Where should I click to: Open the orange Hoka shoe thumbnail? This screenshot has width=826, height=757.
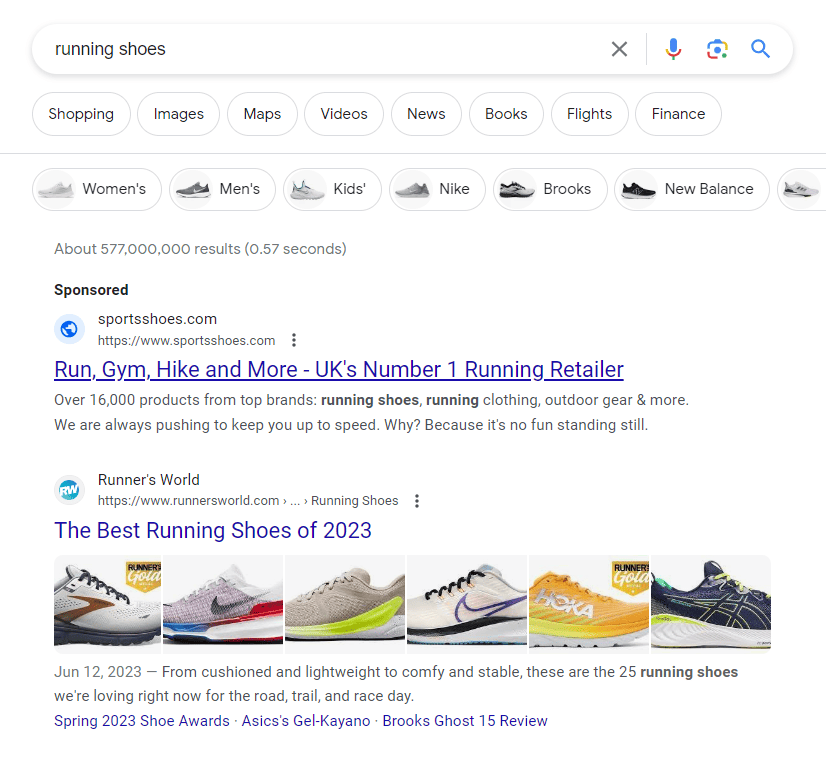pyautogui.click(x=589, y=604)
